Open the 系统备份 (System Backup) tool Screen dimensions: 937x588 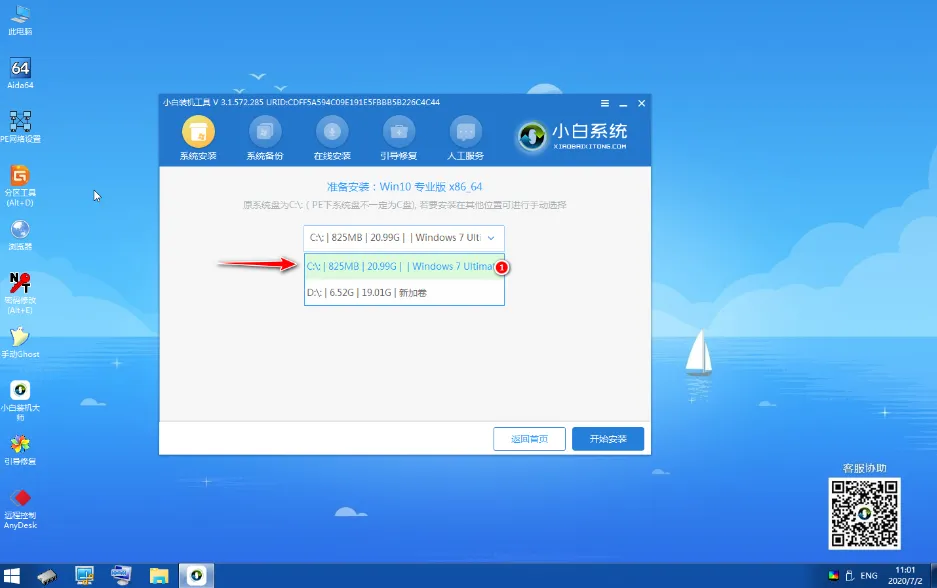265,135
